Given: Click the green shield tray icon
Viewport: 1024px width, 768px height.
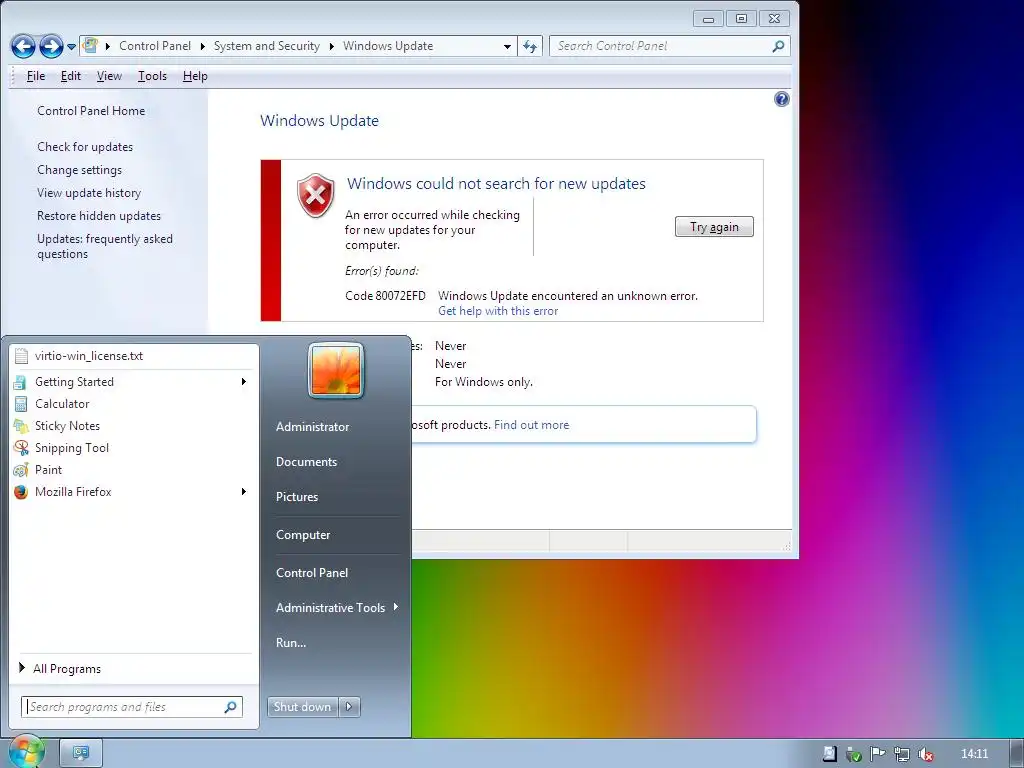Looking at the screenshot, I should pos(853,754).
